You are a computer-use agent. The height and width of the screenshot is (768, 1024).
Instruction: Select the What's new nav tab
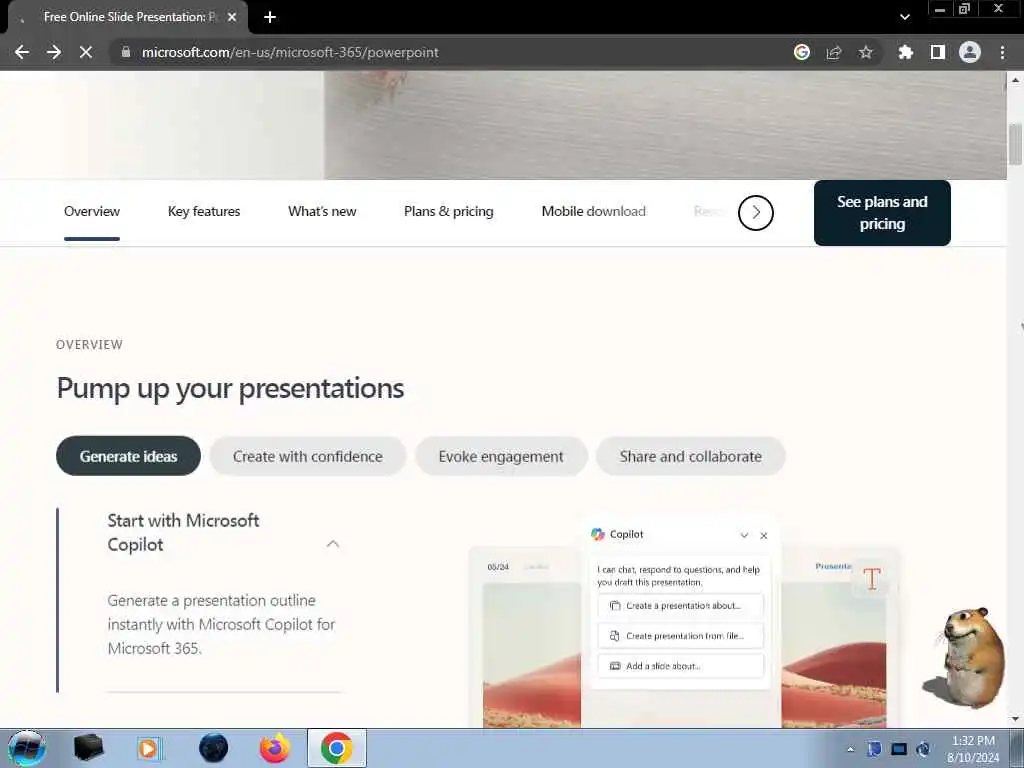pyautogui.click(x=322, y=212)
